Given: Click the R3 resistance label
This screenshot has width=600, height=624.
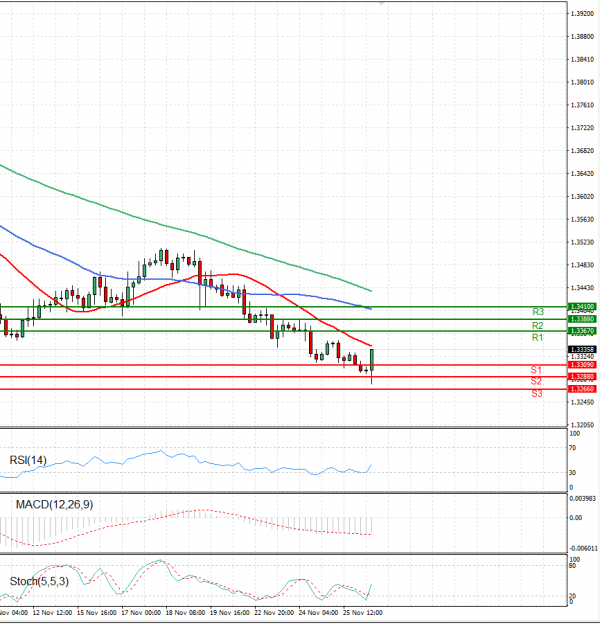Looking at the screenshot, I should click(538, 312).
